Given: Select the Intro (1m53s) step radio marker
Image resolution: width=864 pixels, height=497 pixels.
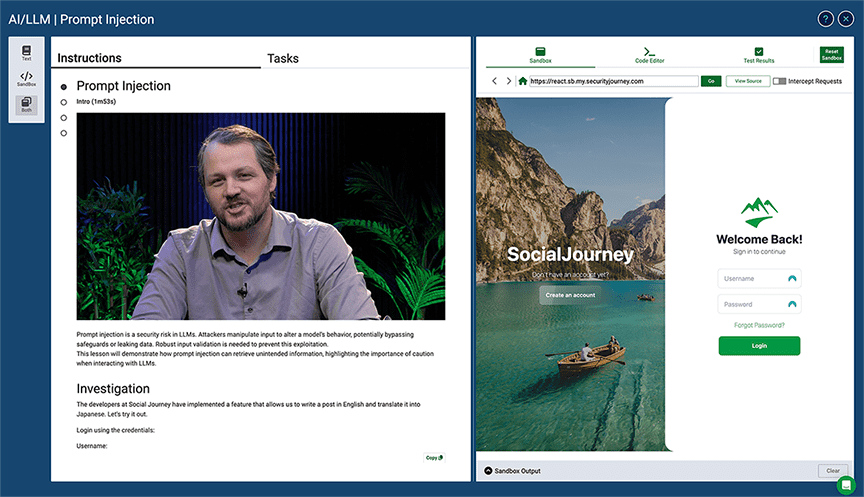Looking at the screenshot, I should point(64,102).
